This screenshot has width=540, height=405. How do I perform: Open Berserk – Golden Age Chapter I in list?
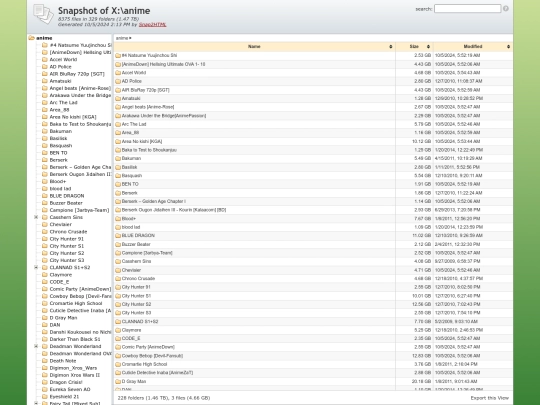[x=154, y=201]
